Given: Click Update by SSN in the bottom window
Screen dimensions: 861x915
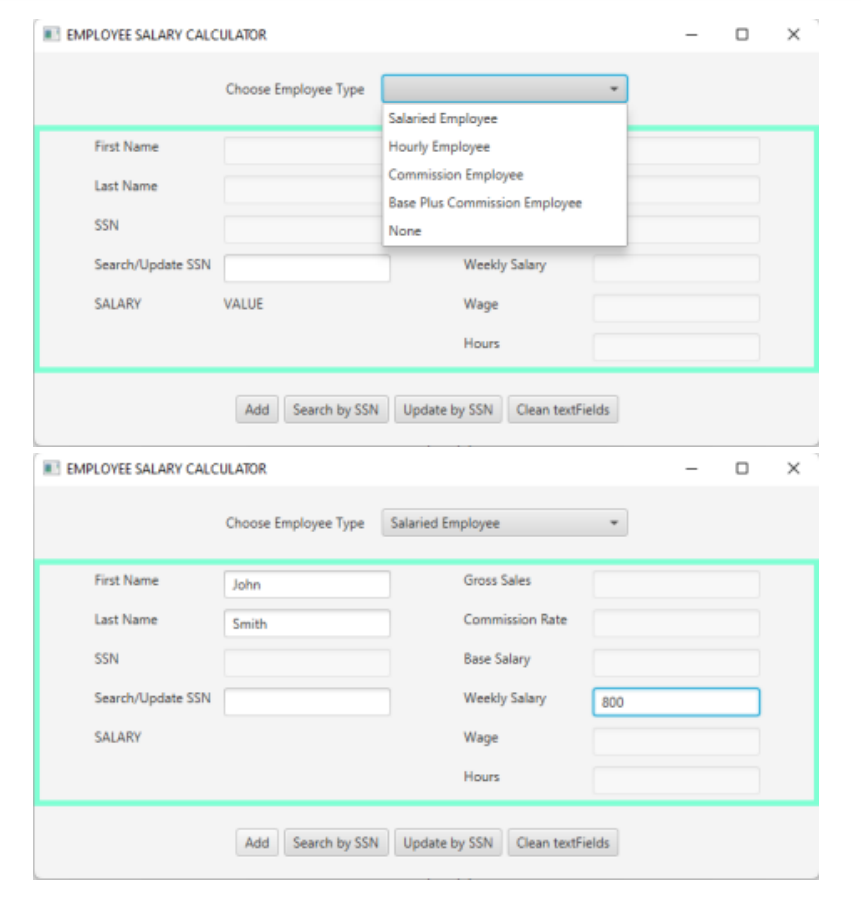Looking at the screenshot, I should tap(448, 843).
